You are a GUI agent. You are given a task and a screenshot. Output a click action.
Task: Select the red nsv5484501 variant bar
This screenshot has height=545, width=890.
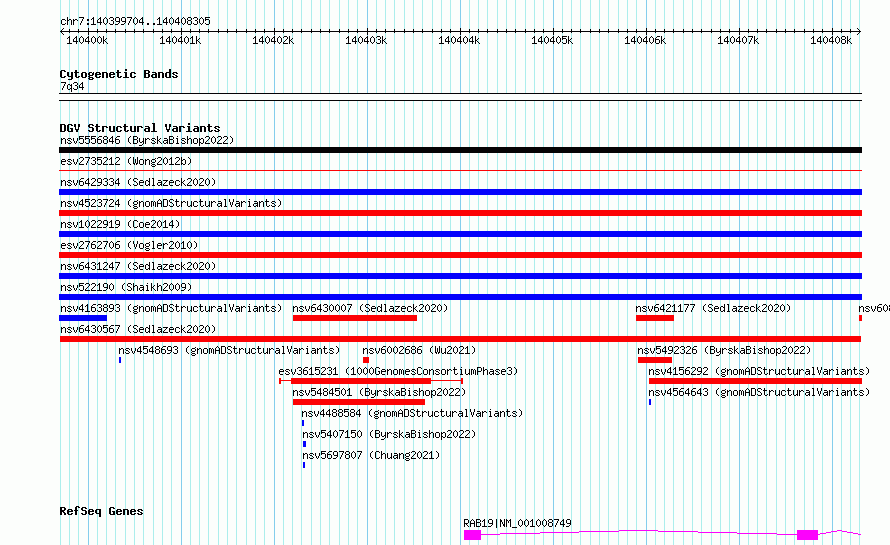pyautogui.click(x=359, y=402)
